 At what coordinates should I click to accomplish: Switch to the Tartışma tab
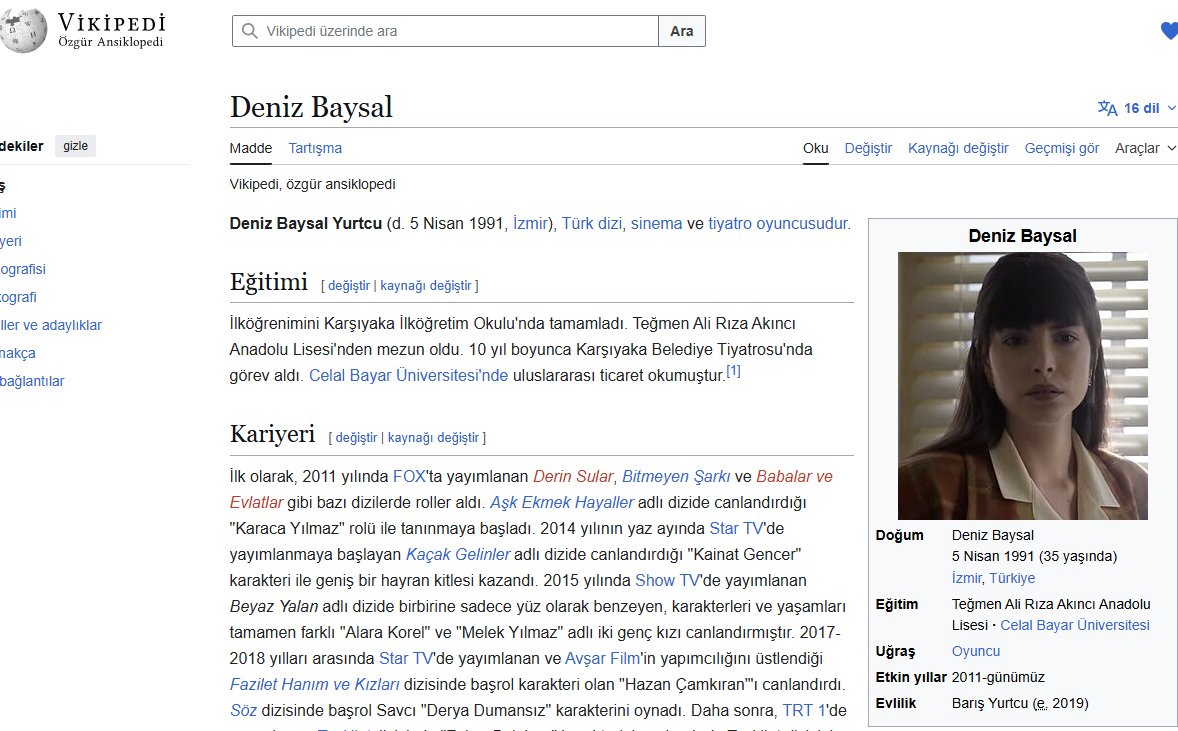pos(315,148)
